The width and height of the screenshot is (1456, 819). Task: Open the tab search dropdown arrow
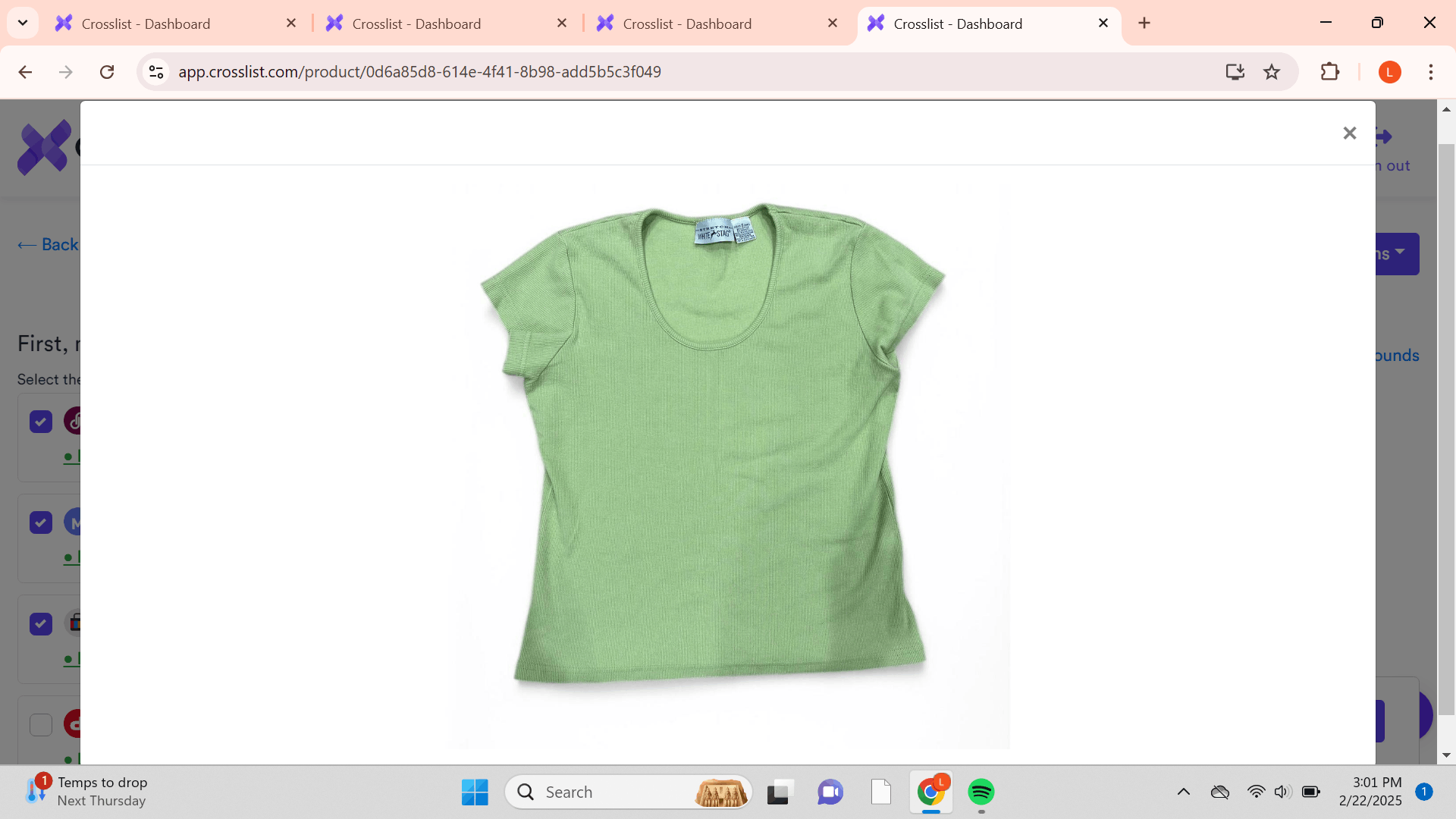(x=23, y=23)
